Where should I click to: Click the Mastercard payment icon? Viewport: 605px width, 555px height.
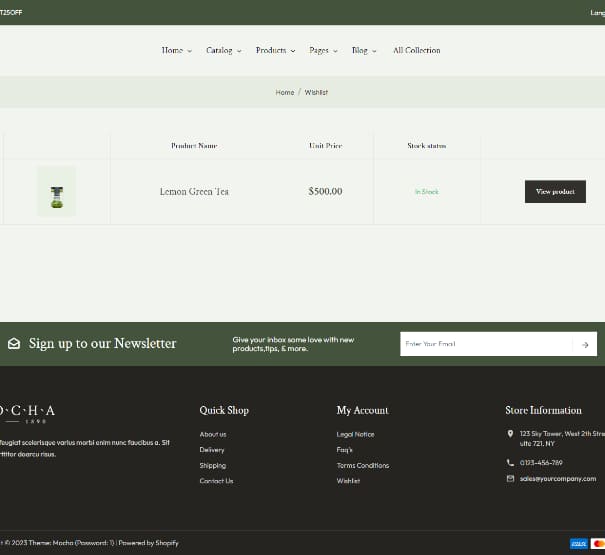597,543
